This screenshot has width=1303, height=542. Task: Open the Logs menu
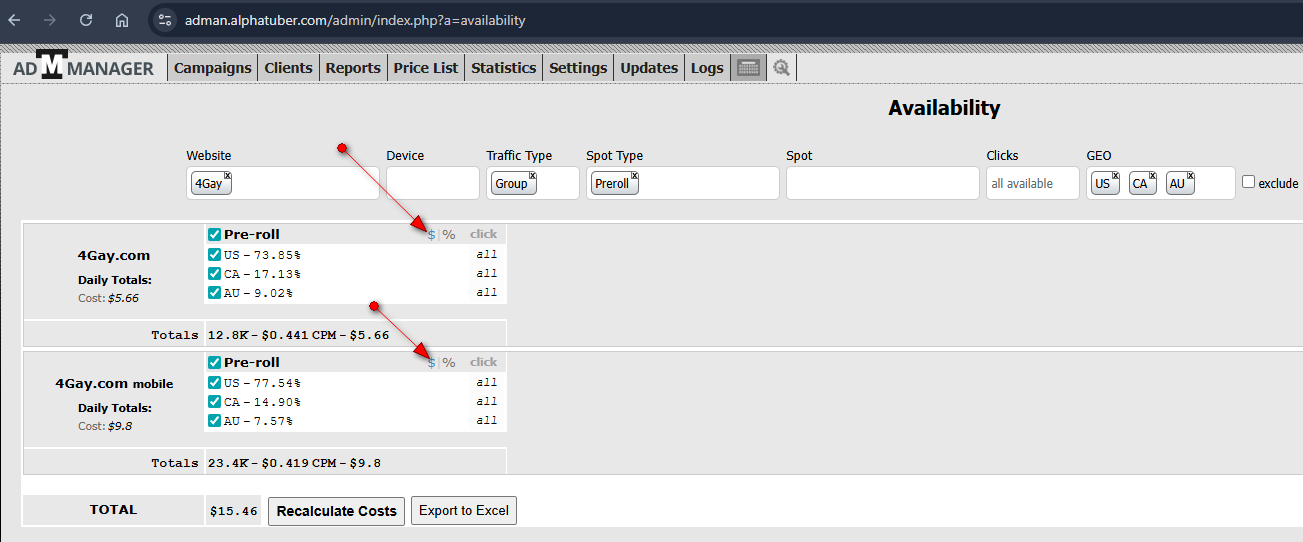(x=707, y=68)
